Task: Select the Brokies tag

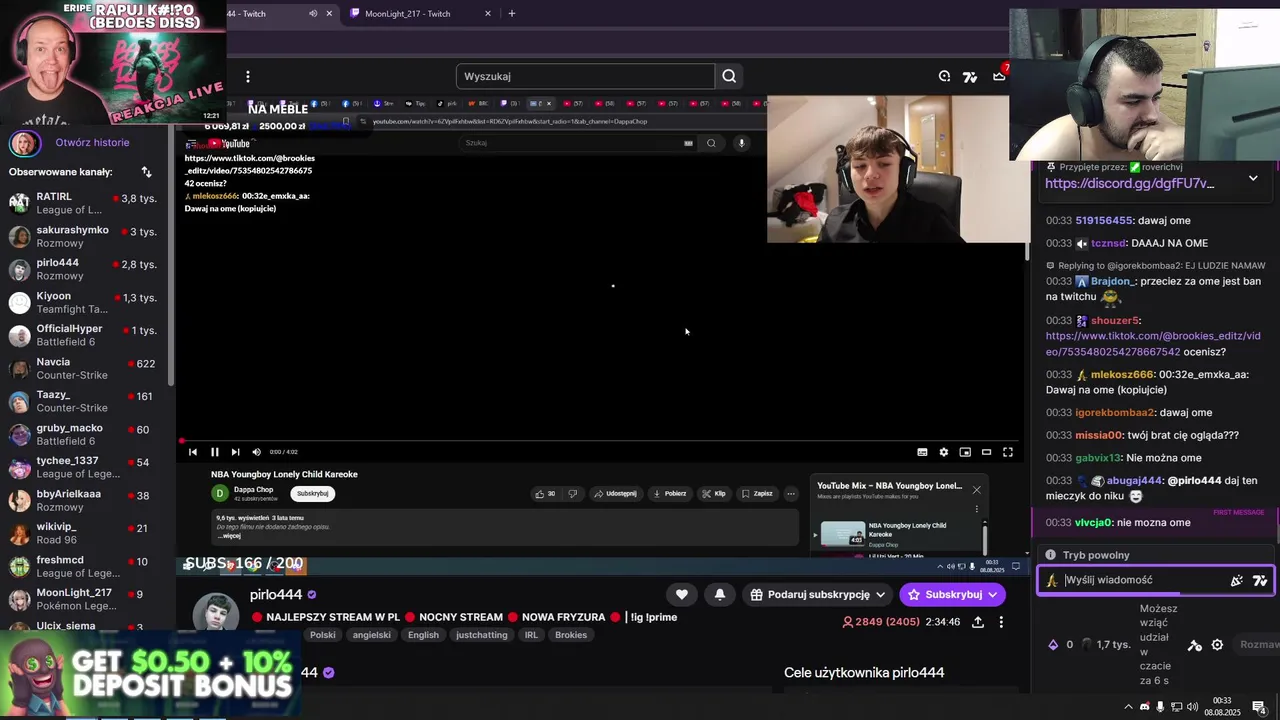Action: tap(571, 635)
